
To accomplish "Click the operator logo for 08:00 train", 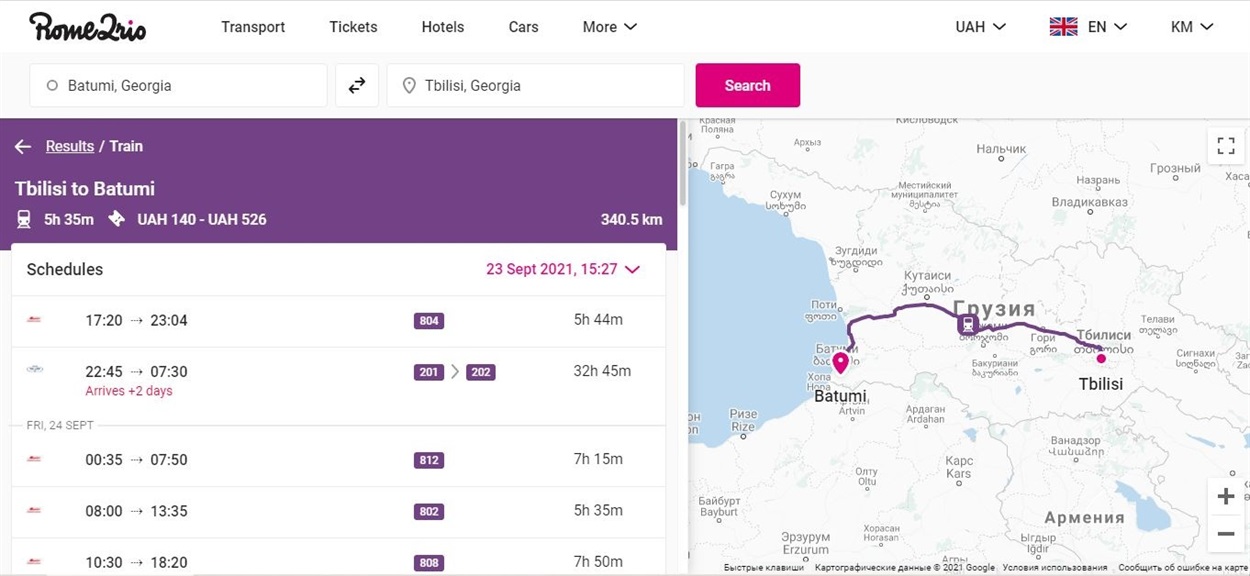I will click(34, 510).
